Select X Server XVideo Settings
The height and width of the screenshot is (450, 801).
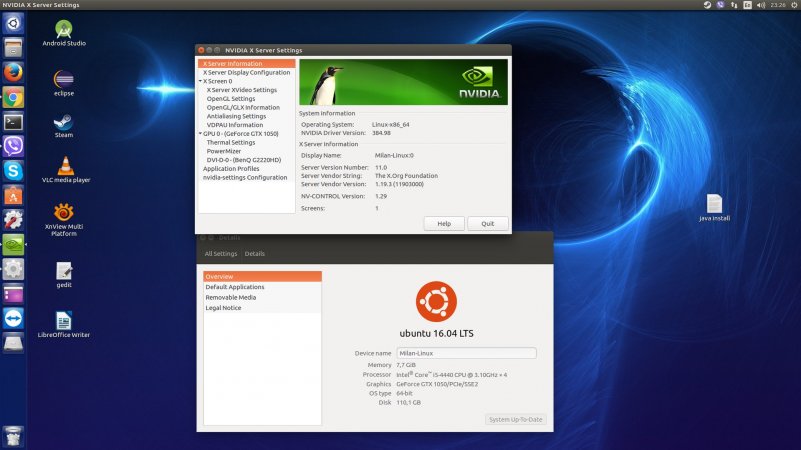click(242, 90)
